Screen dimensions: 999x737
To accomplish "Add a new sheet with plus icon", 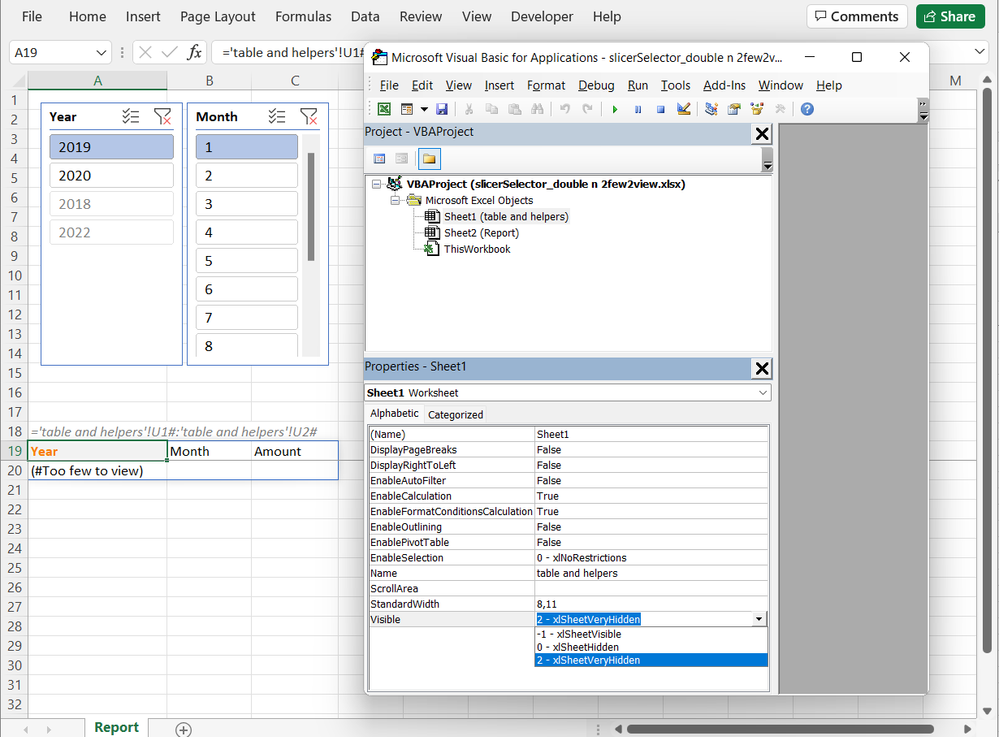I will [x=183, y=729].
